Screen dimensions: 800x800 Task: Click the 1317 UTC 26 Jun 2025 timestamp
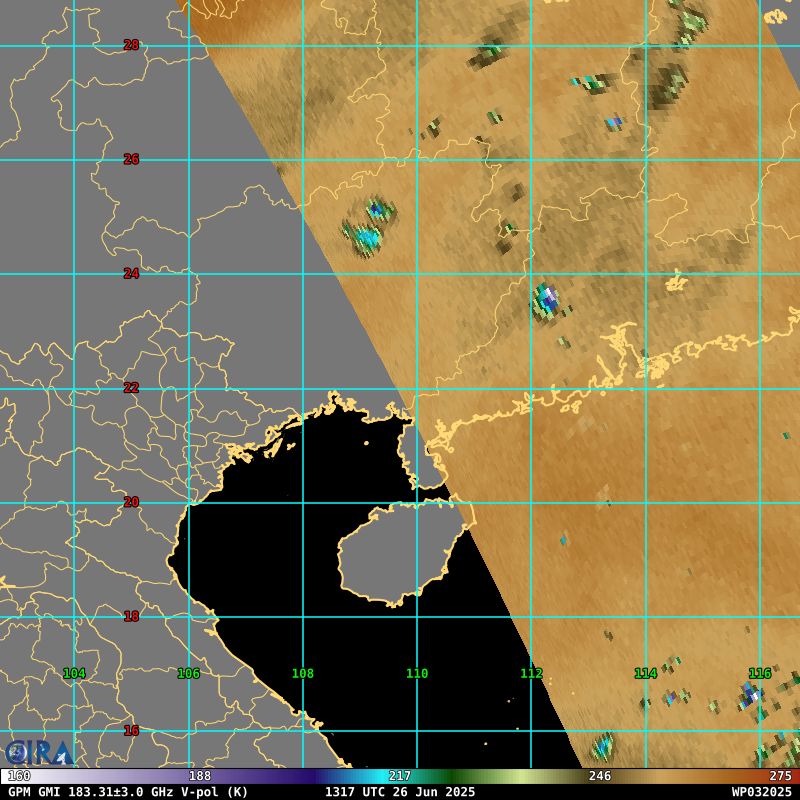pos(399,792)
